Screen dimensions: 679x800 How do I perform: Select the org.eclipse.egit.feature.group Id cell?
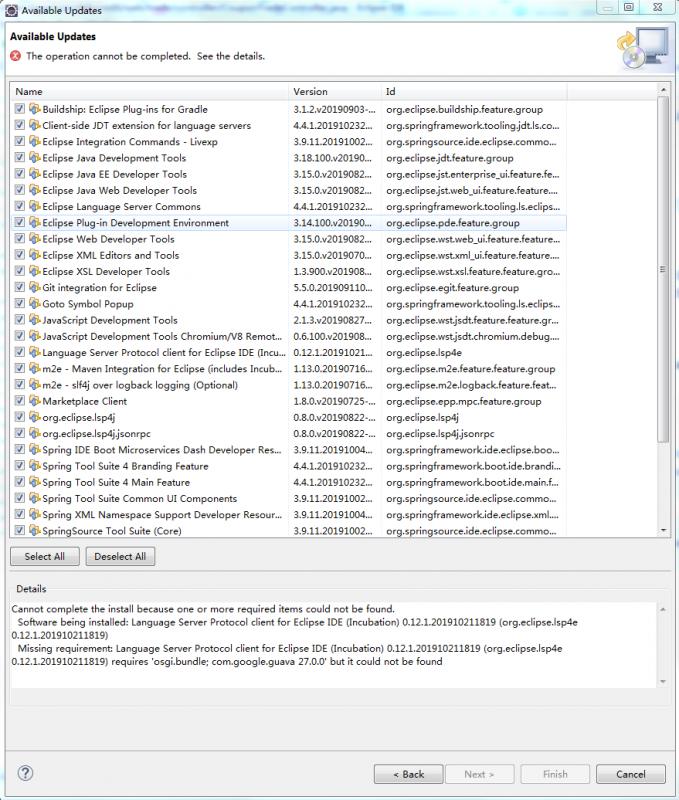coord(452,288)
